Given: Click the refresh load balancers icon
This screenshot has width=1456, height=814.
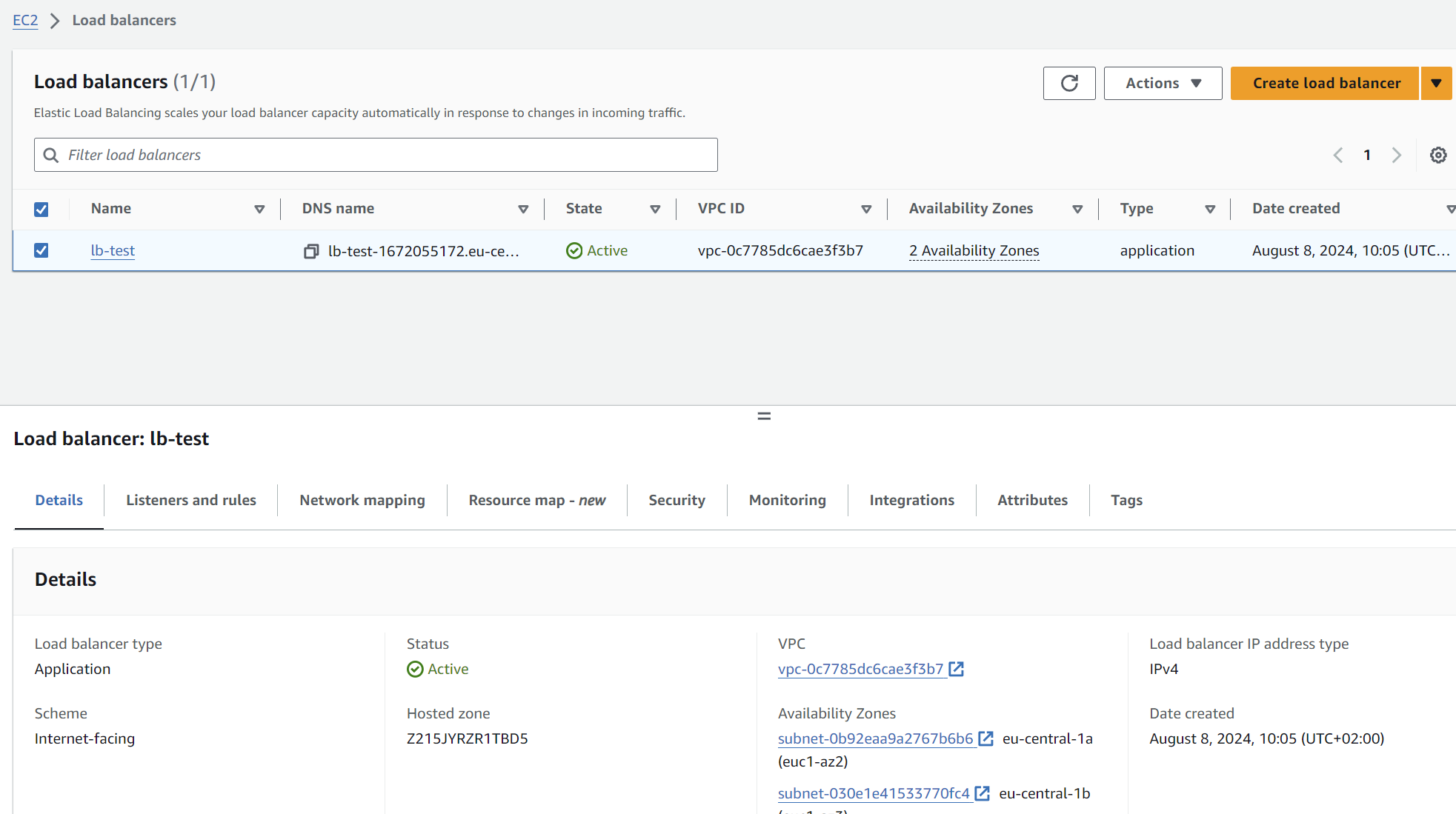Looking at the screenshot, I should pos(1068,83).
